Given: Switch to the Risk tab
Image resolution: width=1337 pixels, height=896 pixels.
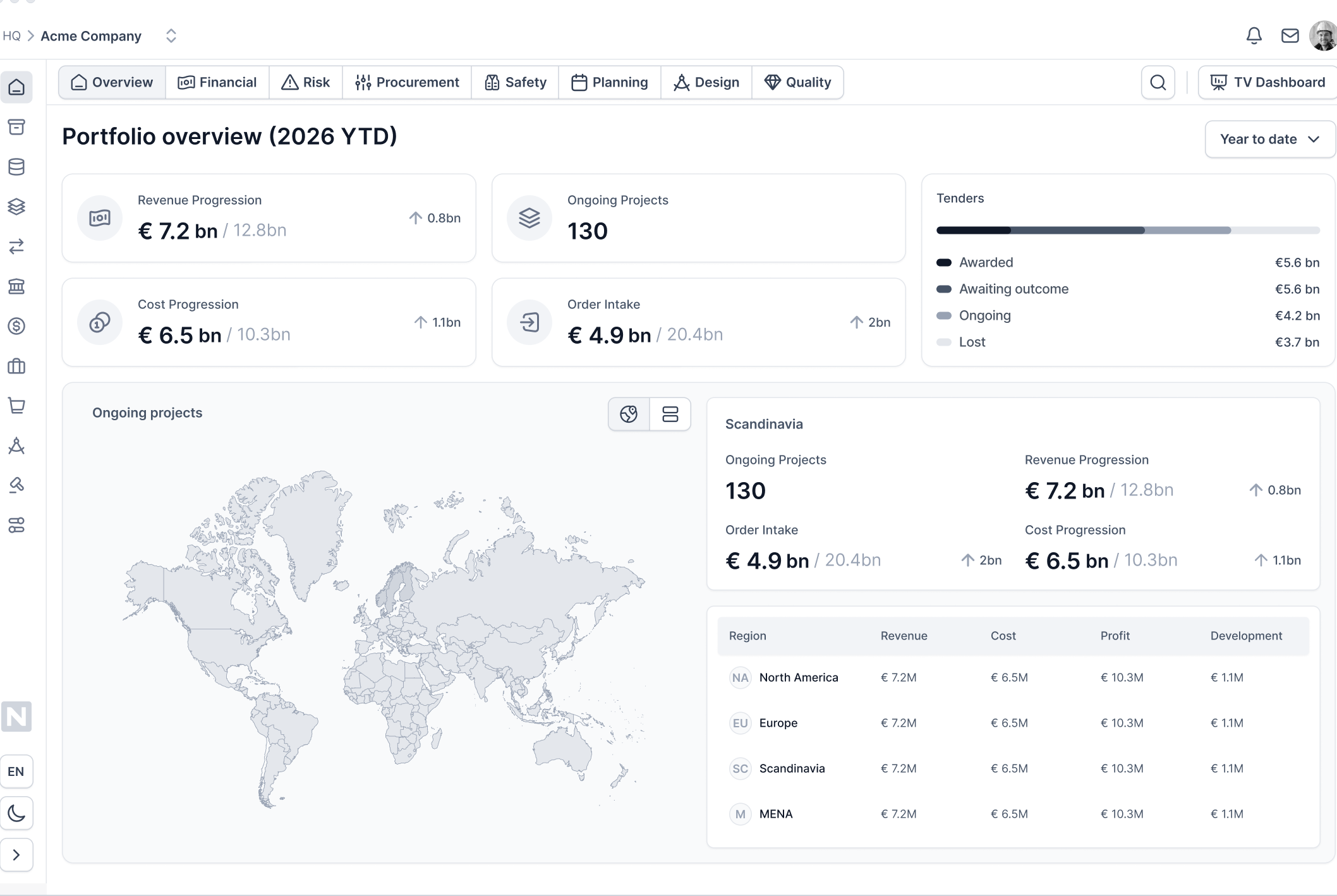Looking at the screenshot, I should (x=306, y=83).
